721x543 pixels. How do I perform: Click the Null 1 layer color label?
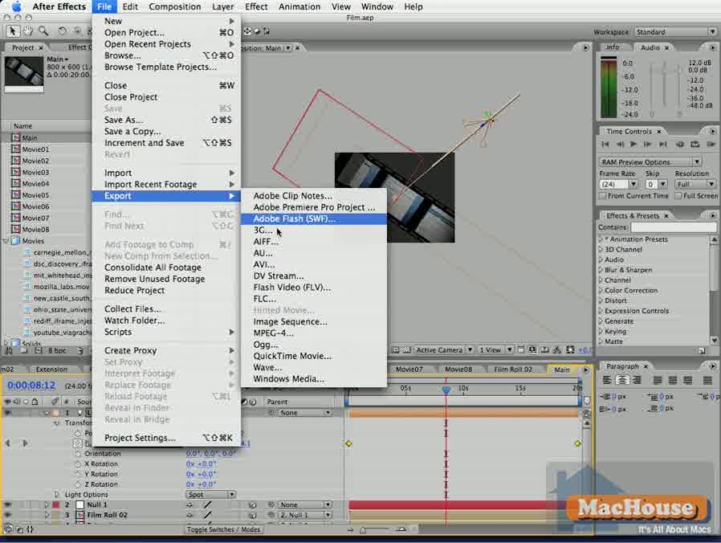[56, 505]
